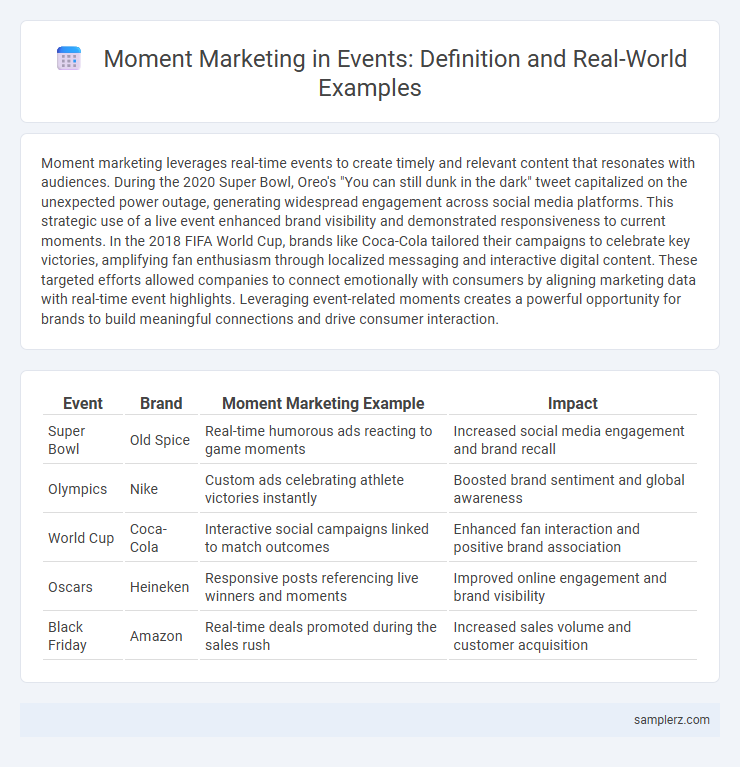Click "Boosted brand sentiment" impact cell
This screenshot has height=767, width=740.
click(573, 489)
